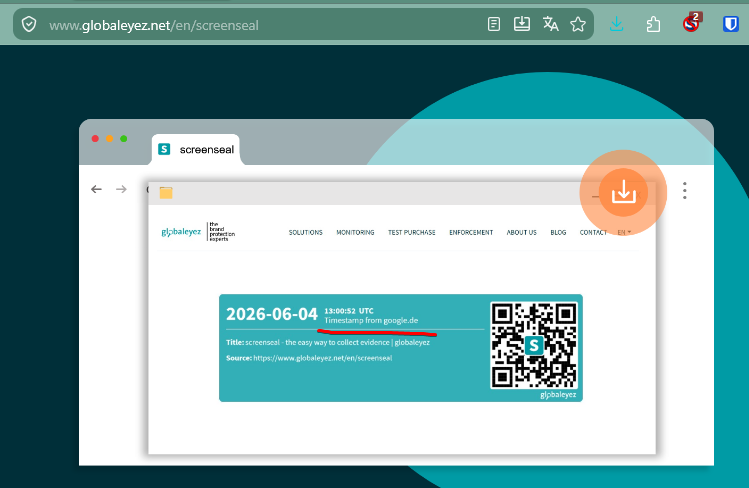Open the ENFORCEMENT menu item
This screenshot has height=488, width=749.
[471, 233]
